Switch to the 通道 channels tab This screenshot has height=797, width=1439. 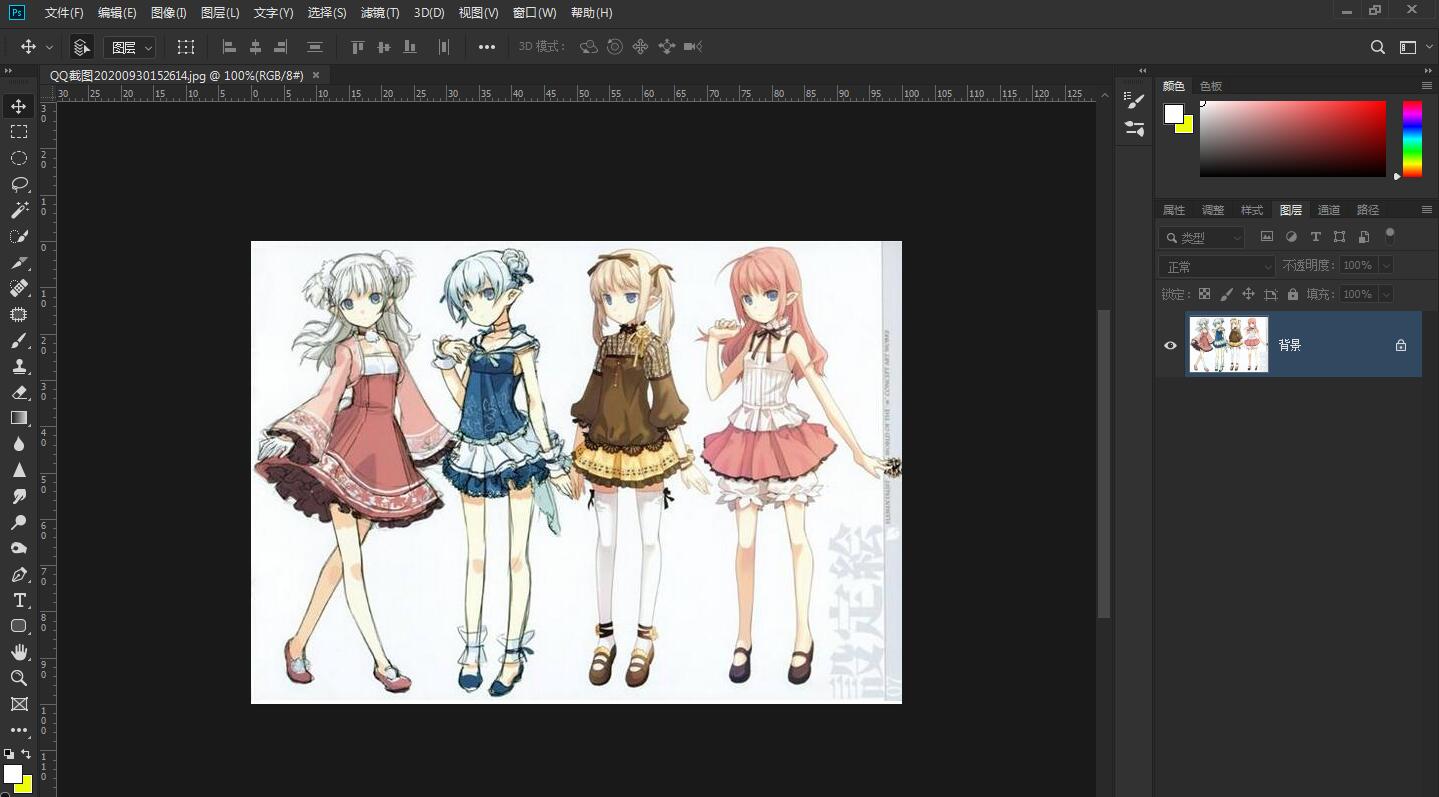pyautogui.click(x=1328, y=210)
